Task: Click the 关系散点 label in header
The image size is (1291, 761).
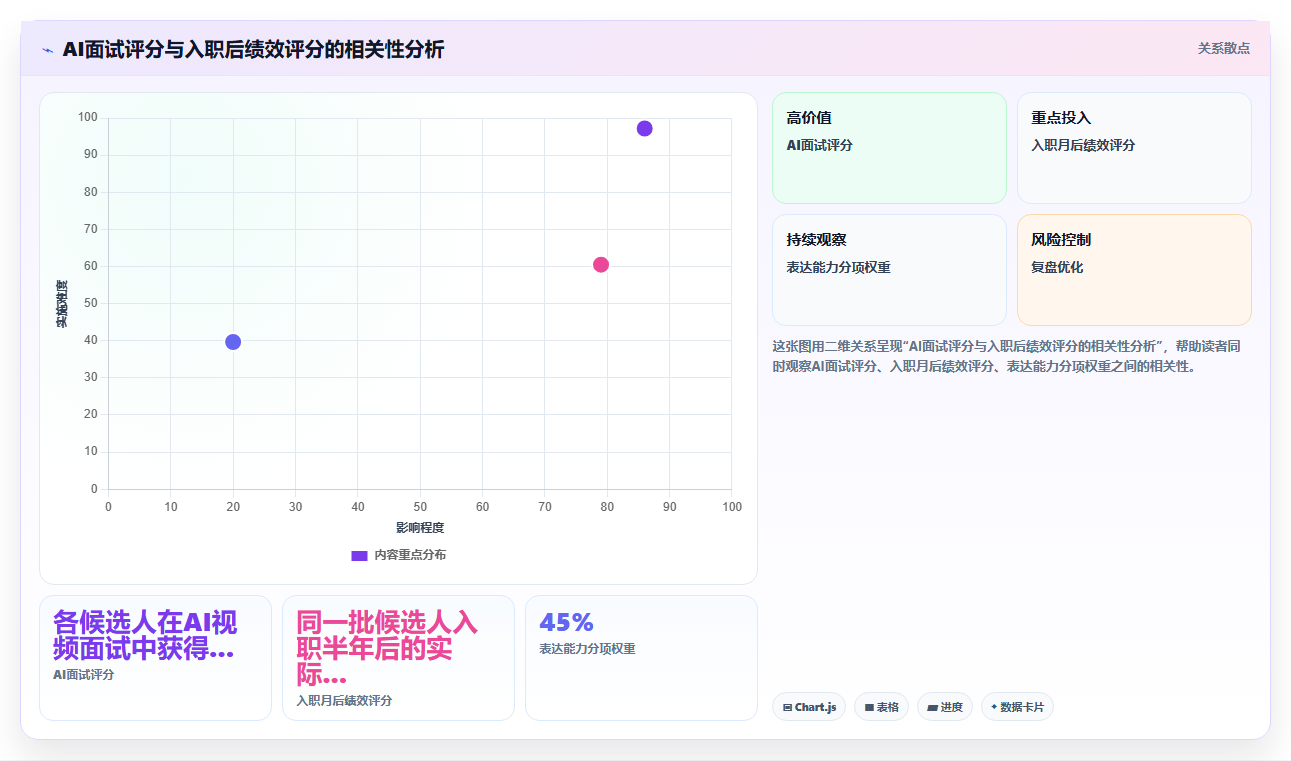Action: tap(1224, 48)
